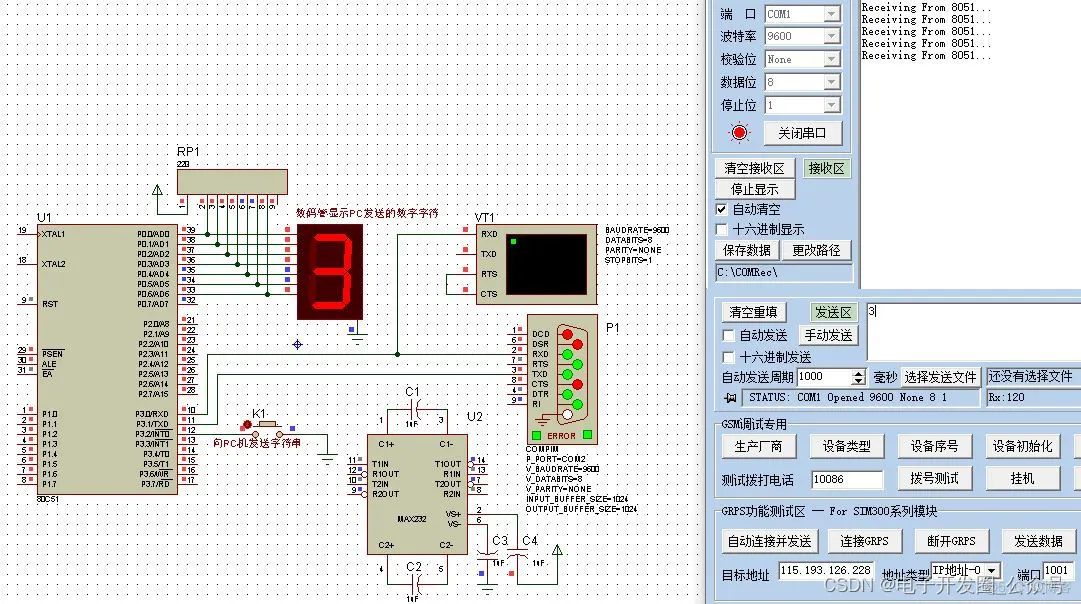The width and height of the screenshot is (1081, 604).
Task: Select the P1 COMPIM serial connector
Action: pyautogui.click(x=562, y=379)
